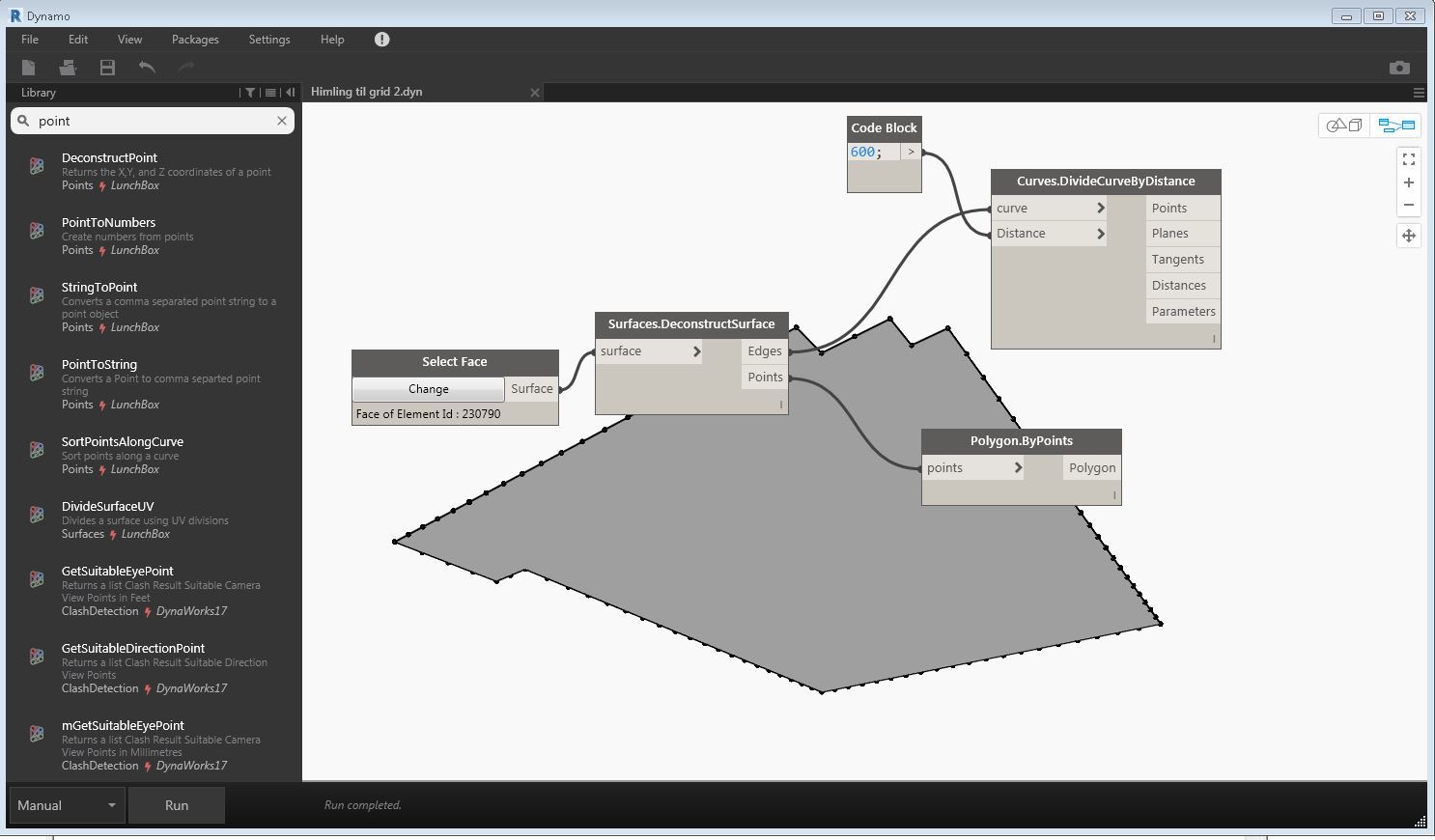Expand the points input on Polygon.ByPoints

(1018, 468)
